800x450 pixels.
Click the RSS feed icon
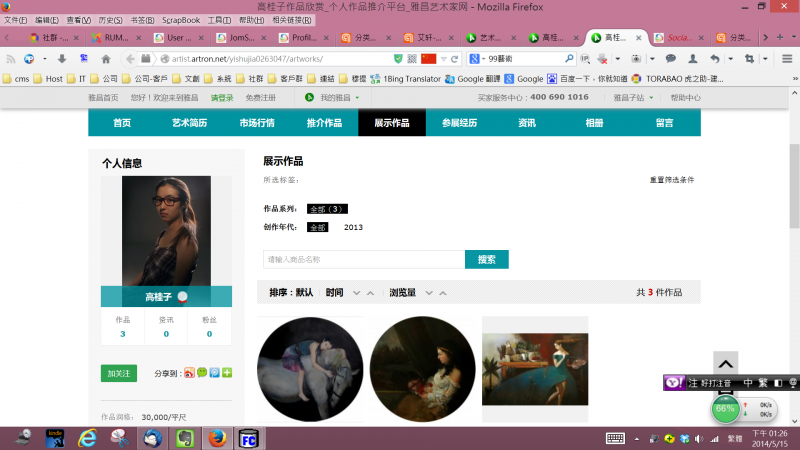point(10,59)
